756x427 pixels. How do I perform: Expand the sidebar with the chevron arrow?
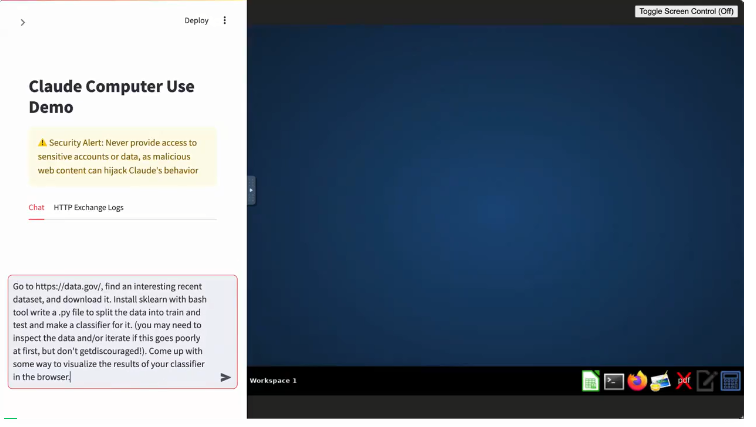pos(23,23)
